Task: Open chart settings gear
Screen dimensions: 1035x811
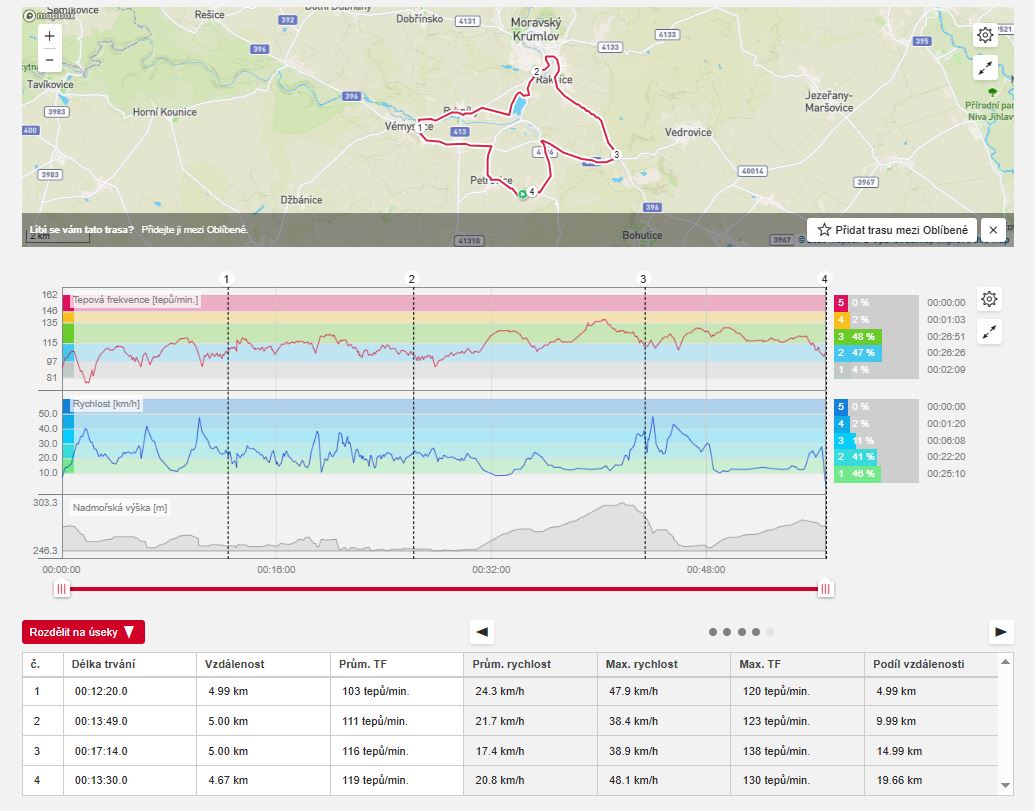Action: coord(989,299)
